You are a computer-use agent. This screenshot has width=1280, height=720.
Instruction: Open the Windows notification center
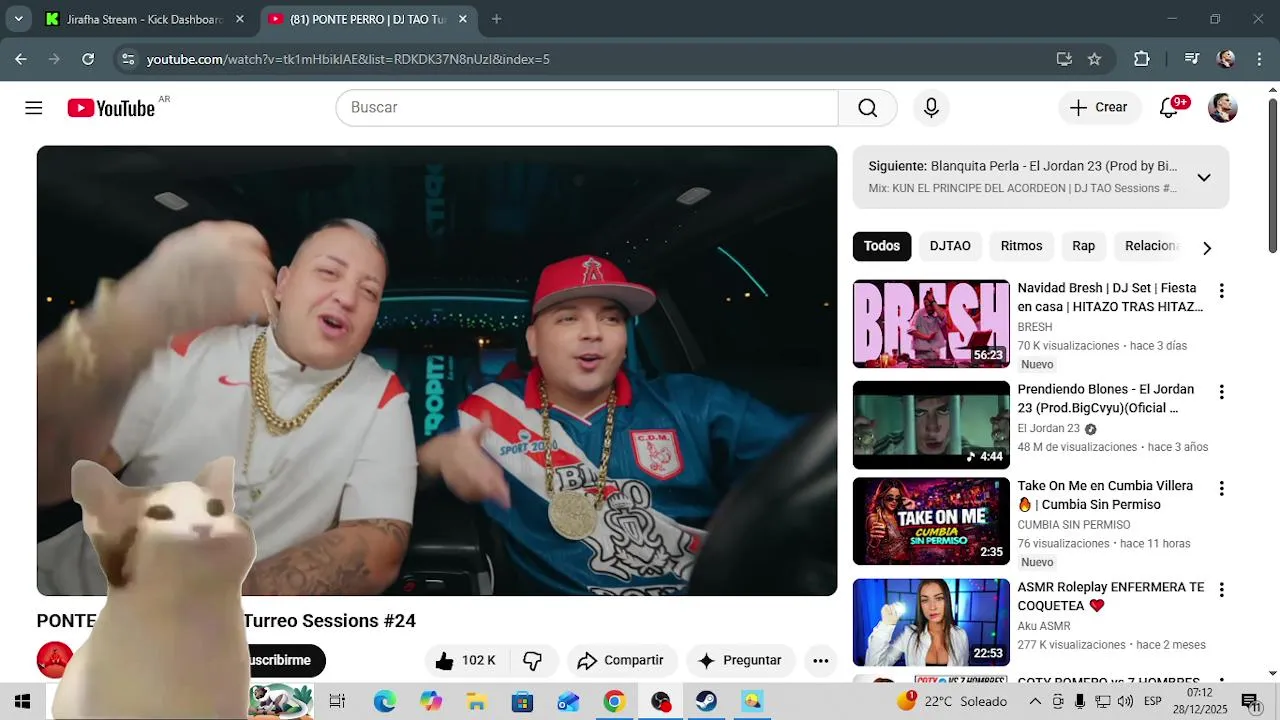(1252, 702)
